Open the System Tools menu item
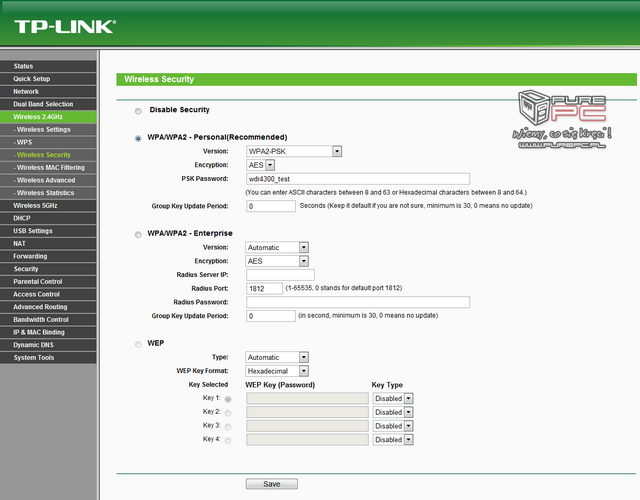 coord(48,357)
